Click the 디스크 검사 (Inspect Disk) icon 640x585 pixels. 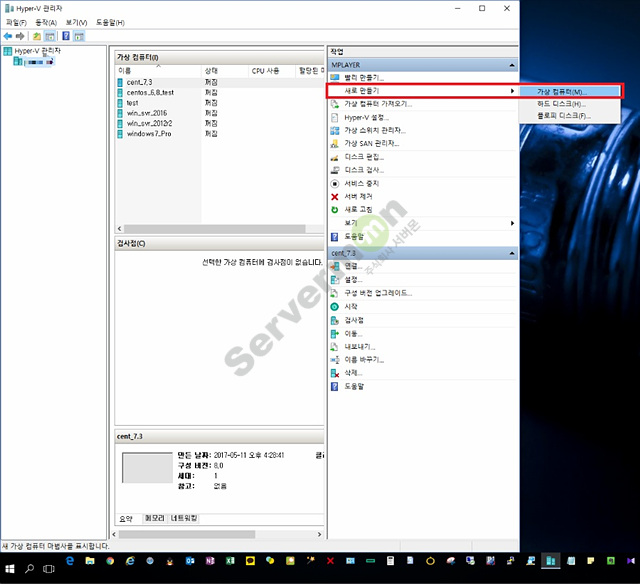pyautogui.click(x=335, y=170)
